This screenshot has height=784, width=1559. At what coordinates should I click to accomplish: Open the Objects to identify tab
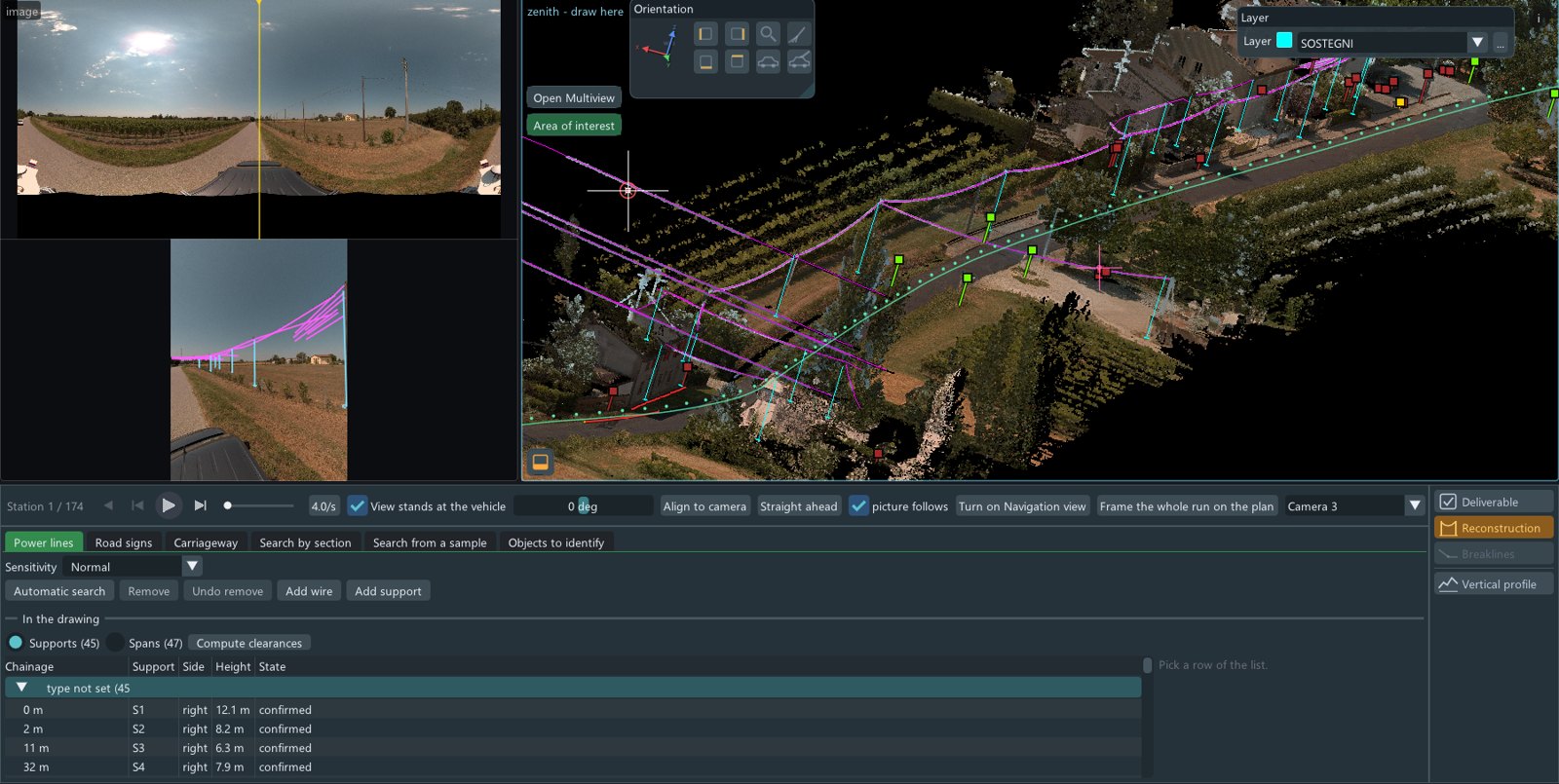pos(556,542)
